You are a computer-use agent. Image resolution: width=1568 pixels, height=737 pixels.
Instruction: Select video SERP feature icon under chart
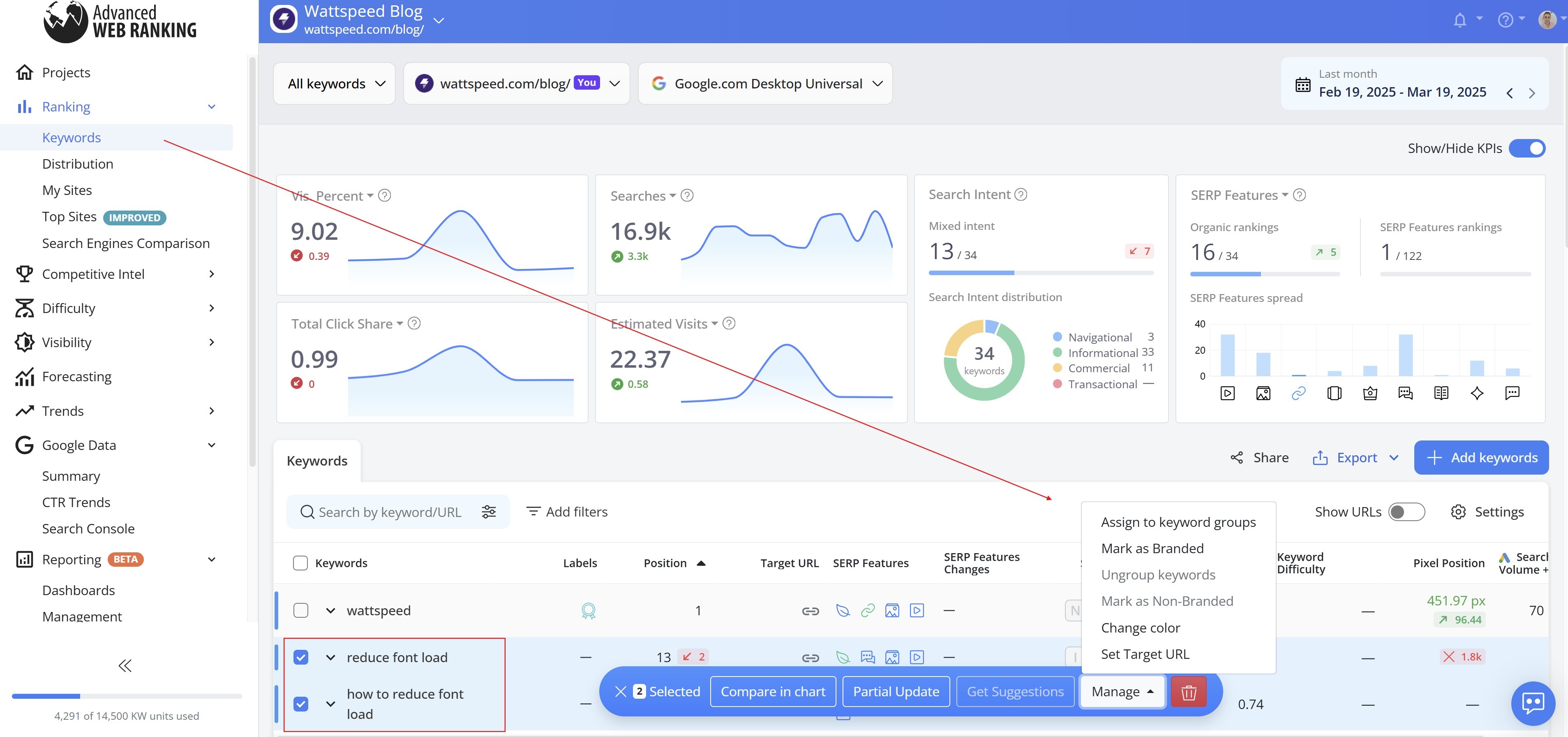1227,394
